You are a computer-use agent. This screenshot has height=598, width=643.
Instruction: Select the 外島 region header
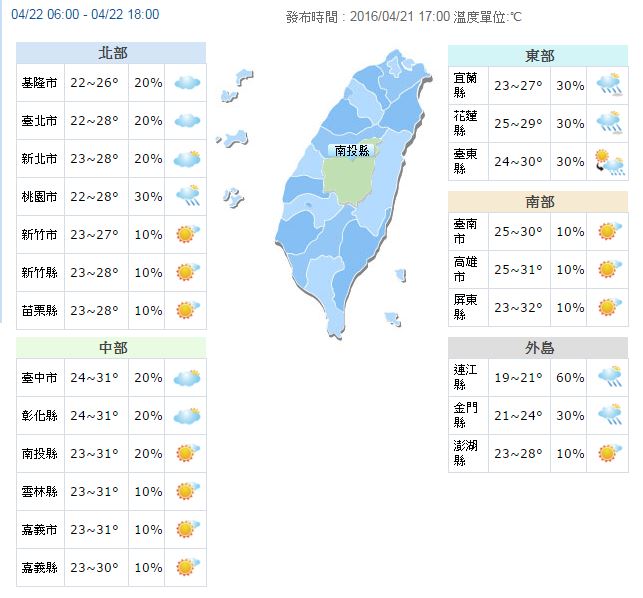pyautogui.click(x=538, y=348)
